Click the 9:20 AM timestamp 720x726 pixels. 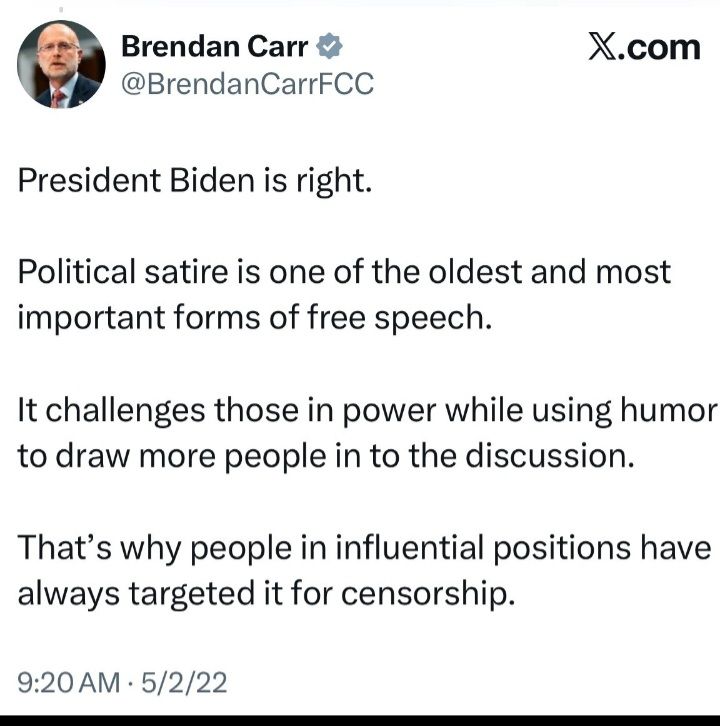69,682
